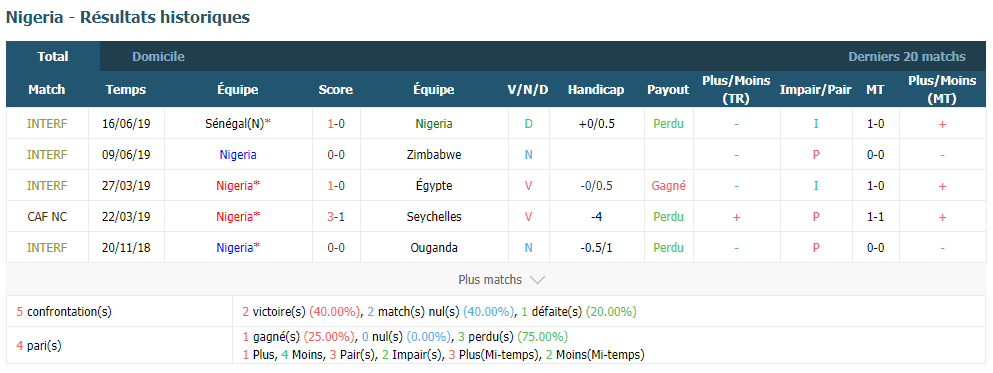Viewport: 993px width, 373px height.
Task: Select the 1-1 half-time score for Seychelles
Action: coord(875,217)
